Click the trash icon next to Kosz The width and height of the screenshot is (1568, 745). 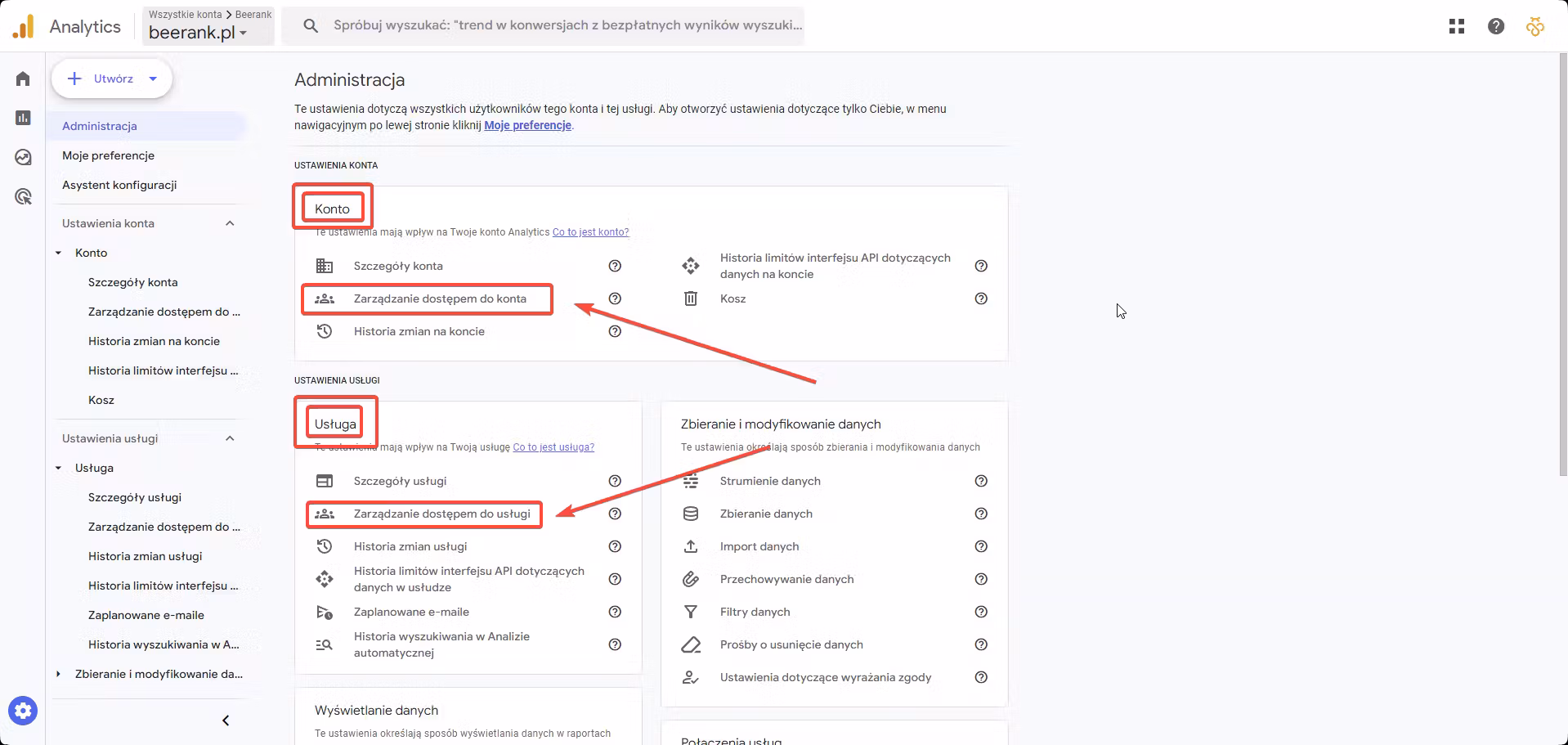tap(691, 298)
